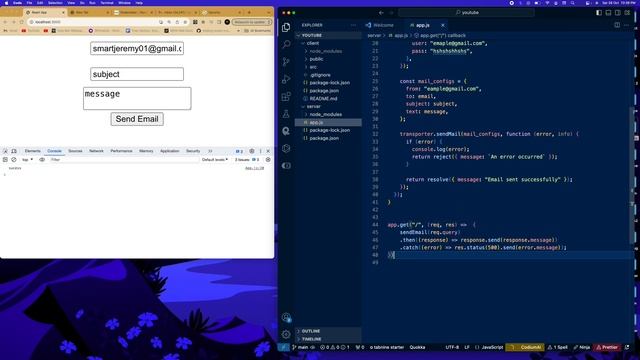Click UTF-8 encoding in status bar
Image resolution: width=640 pixels, height=360 pixels.
tap(452, 347)
